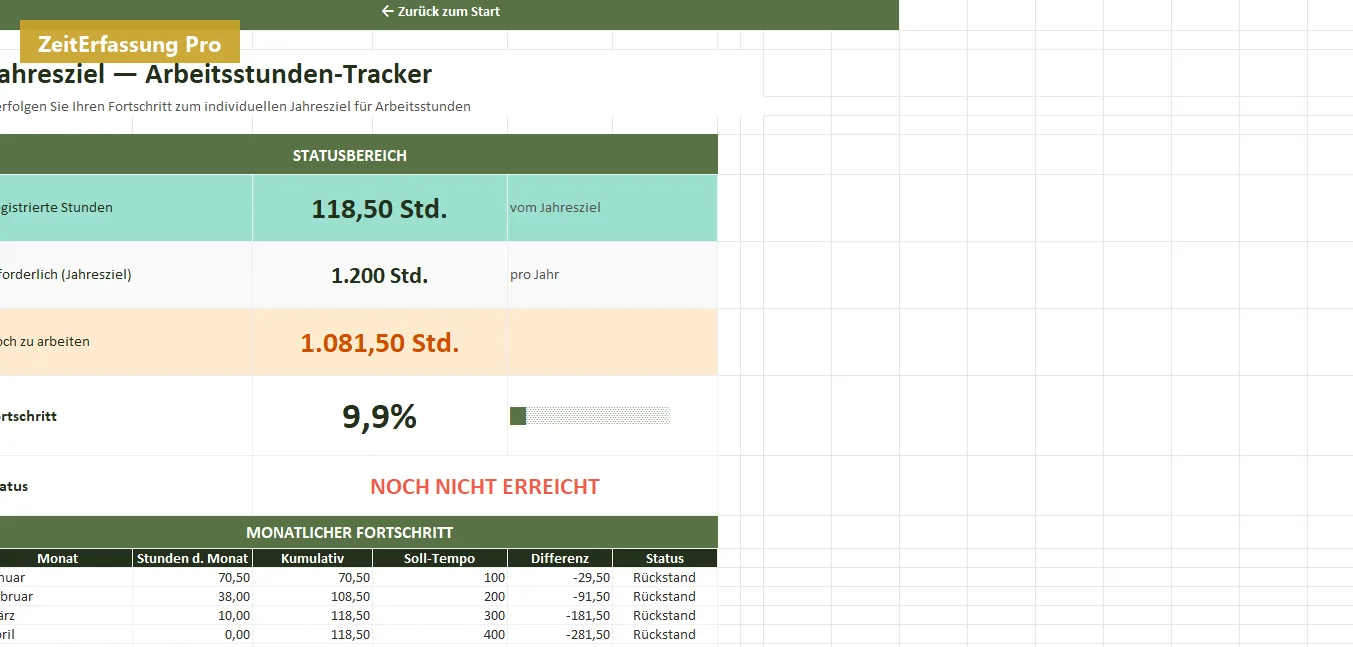
Task: Click the ZeitErfassung Pro logo badge
Action: (130, 44)
